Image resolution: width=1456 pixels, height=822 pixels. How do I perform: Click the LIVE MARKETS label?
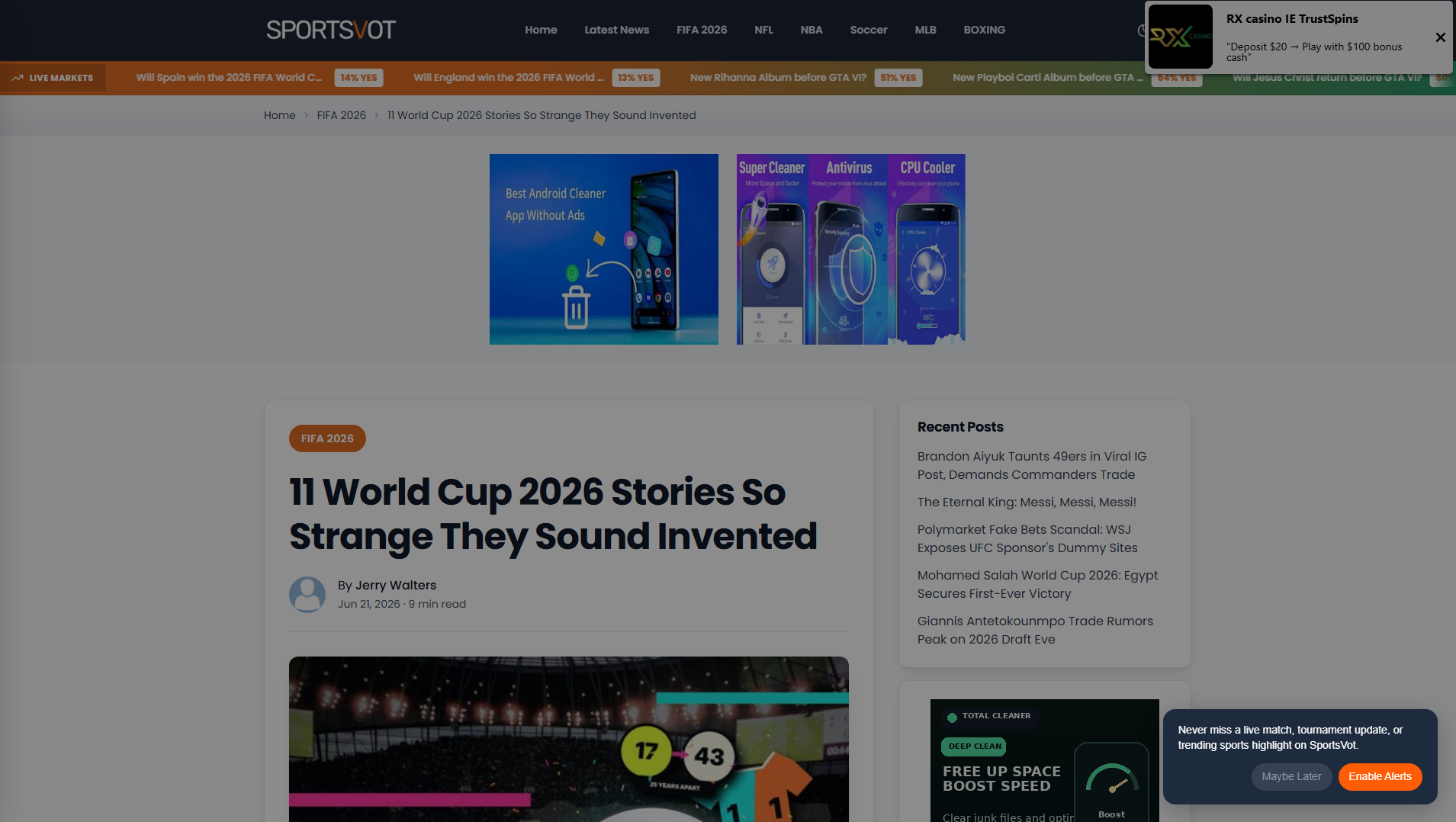click(x=61, y=78)
